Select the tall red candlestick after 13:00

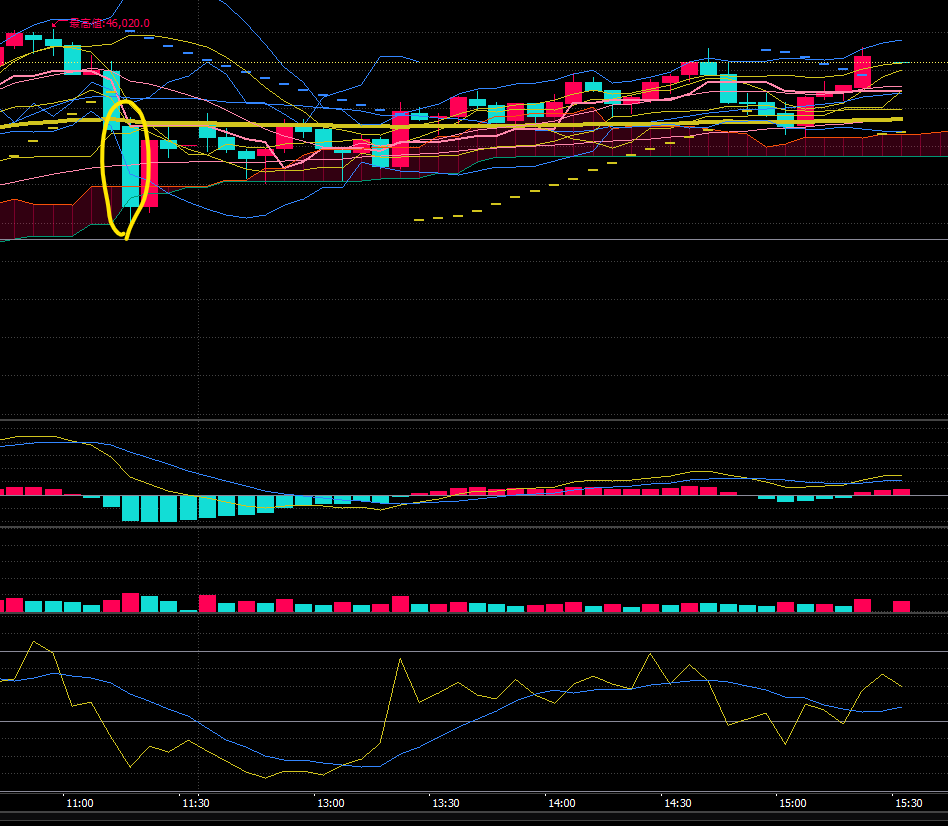click(400, 140)
